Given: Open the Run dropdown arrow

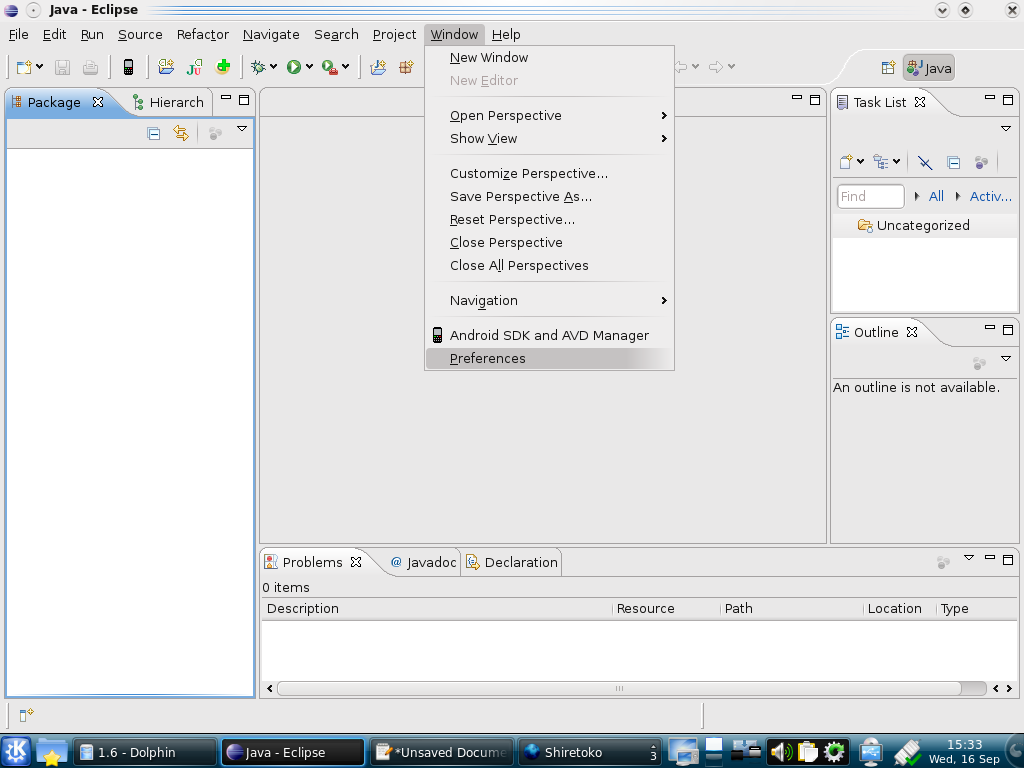Looking at the screenshot, I should pyautogui.click(x=310, y=67).
